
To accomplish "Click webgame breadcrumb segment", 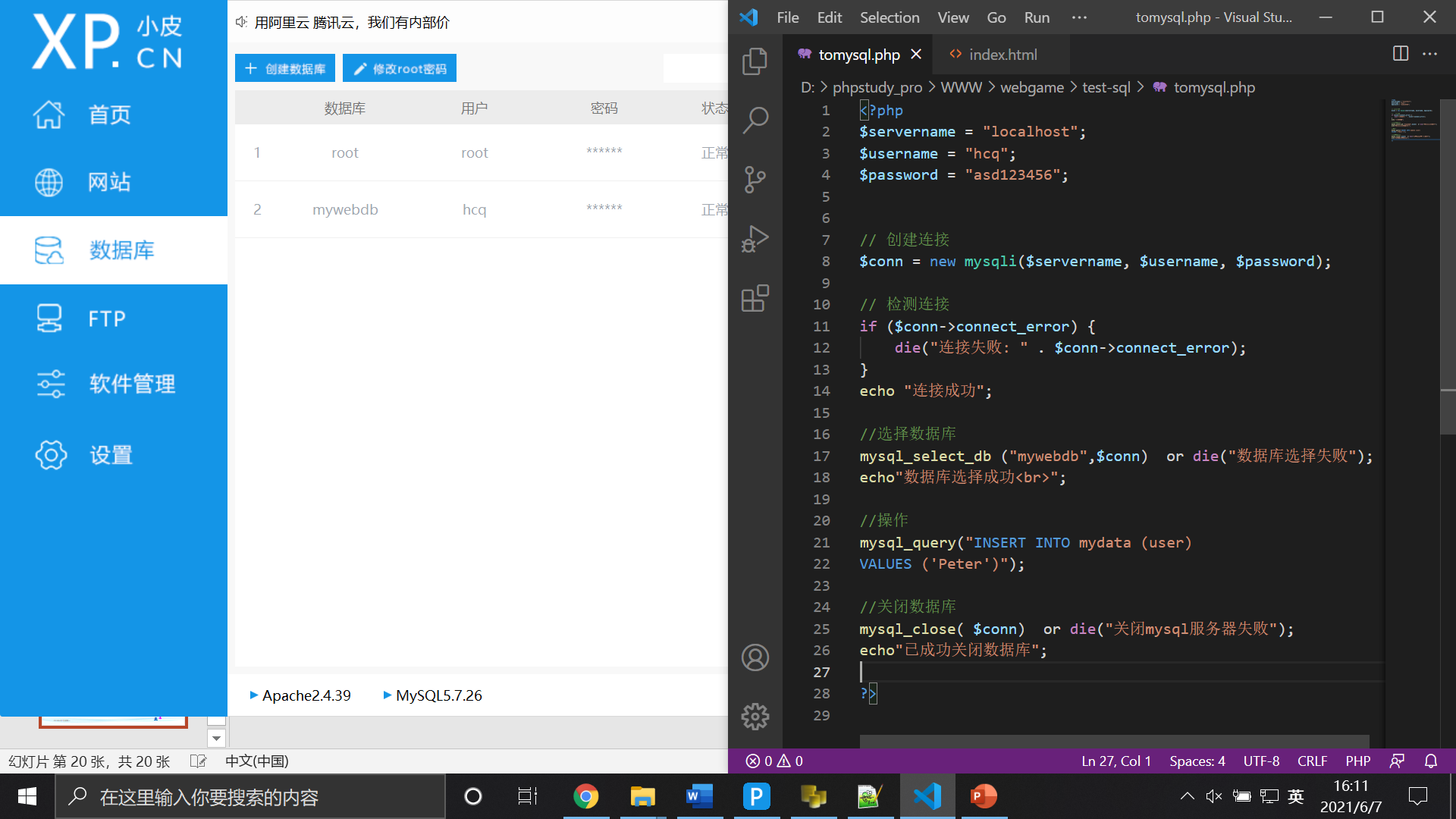I will tap(1032, 87).
